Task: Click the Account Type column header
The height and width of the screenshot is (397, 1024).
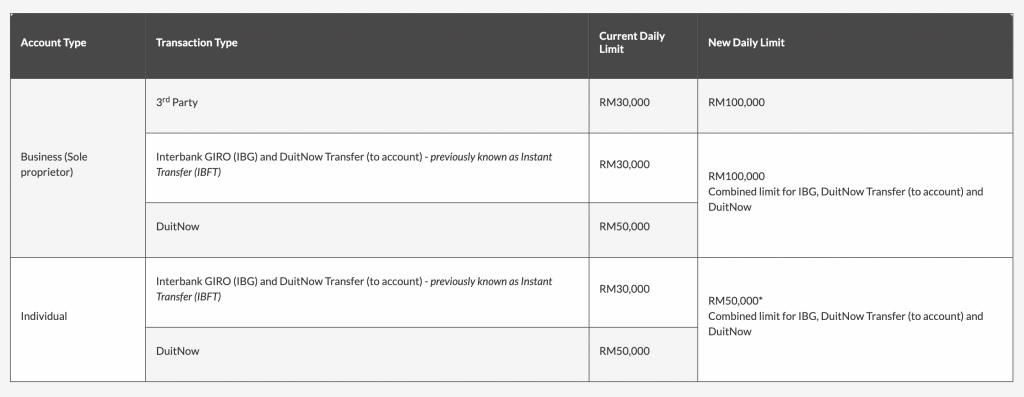Action: click(78, 46)
